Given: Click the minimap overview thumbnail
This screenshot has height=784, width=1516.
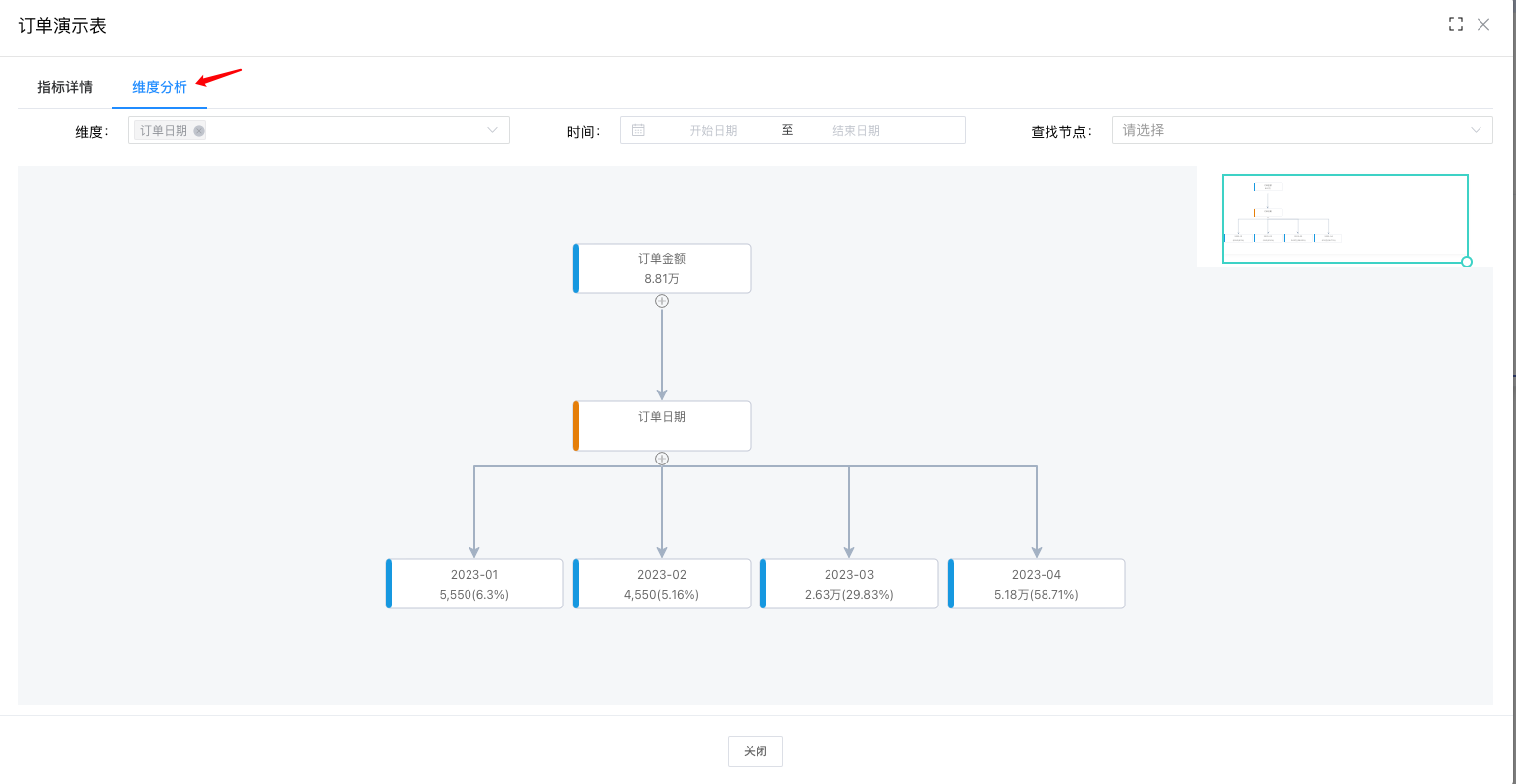Looking at the screenshot, I should pos(1344,219).
